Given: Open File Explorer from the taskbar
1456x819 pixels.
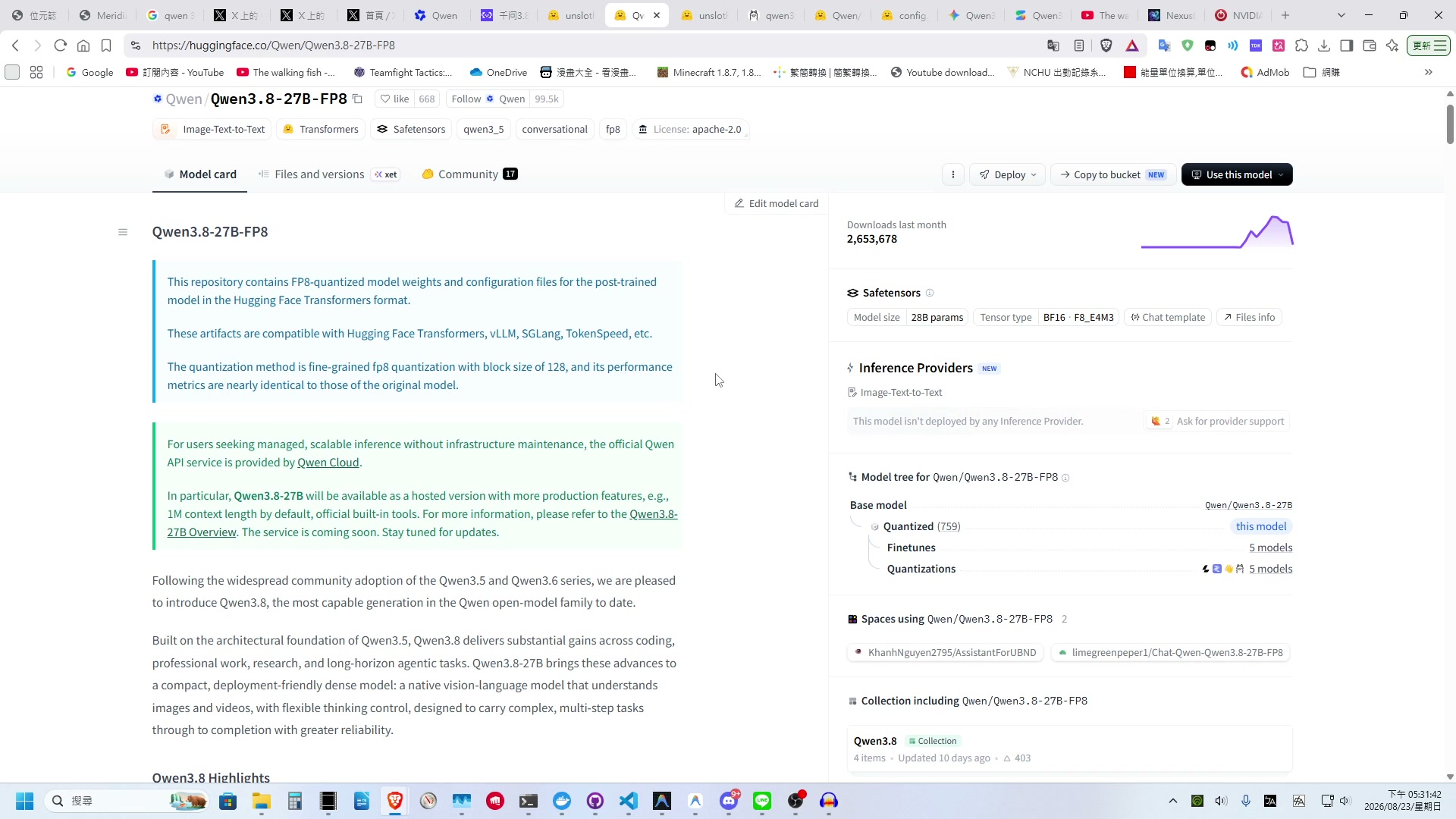Looking at the screenshot, I should [x=262, y=801].
